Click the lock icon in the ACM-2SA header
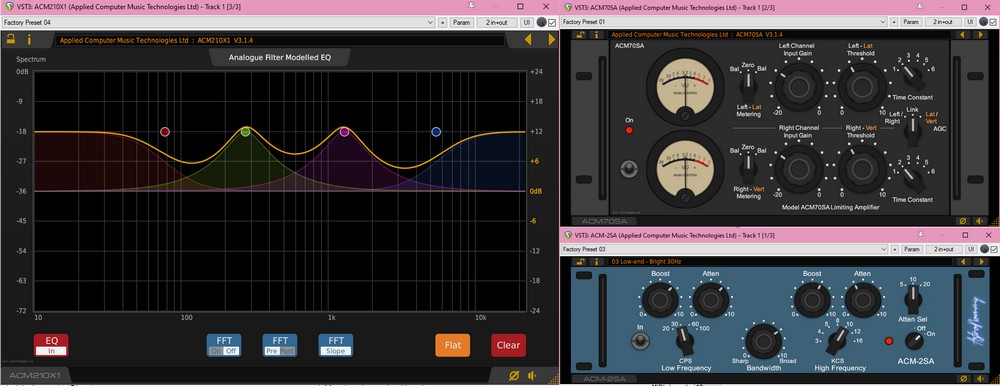This screenshot has height=386, width=1000. [580, 262]
